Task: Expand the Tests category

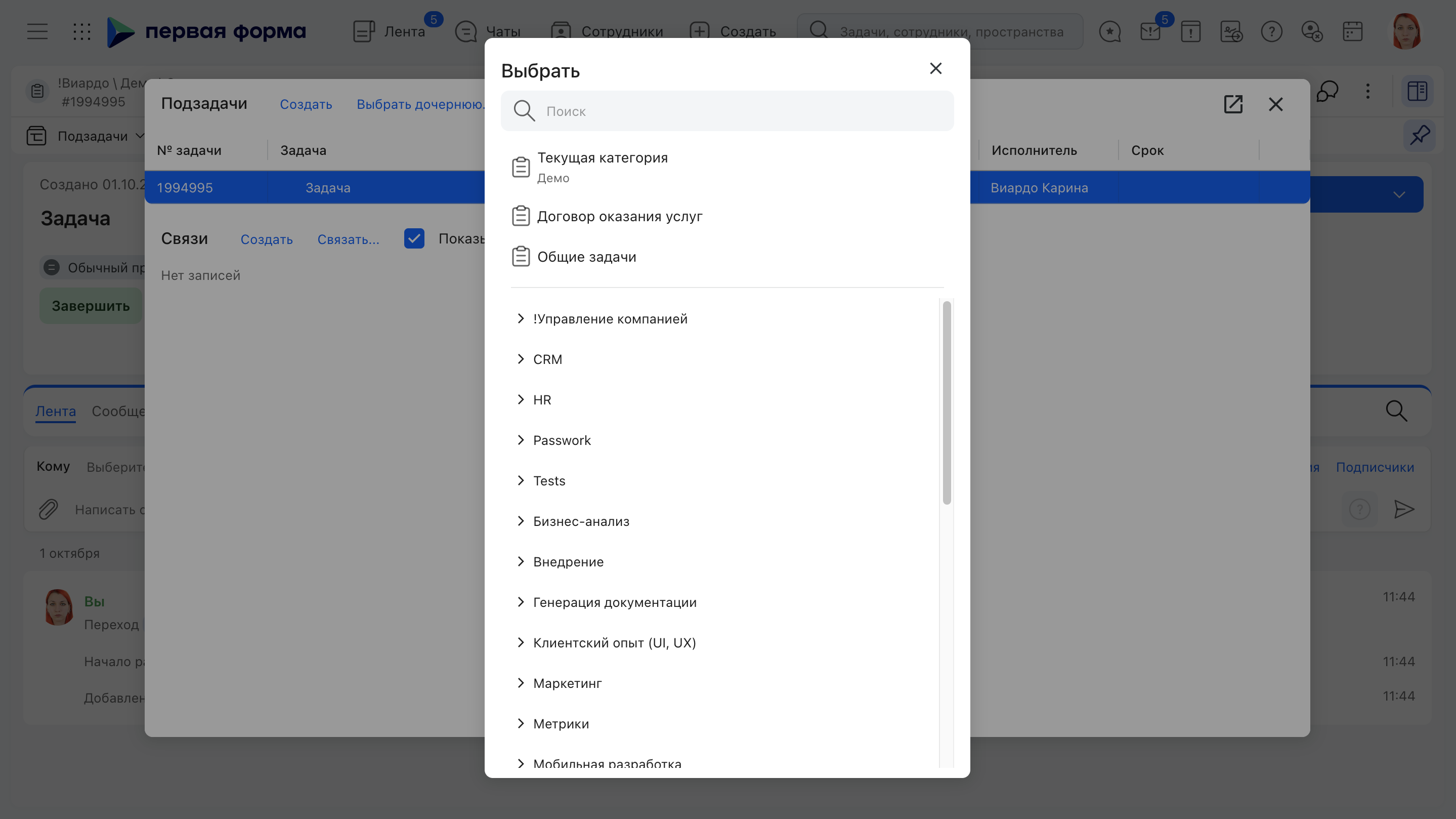Action: pyautogui.click(x=520, y=480)
